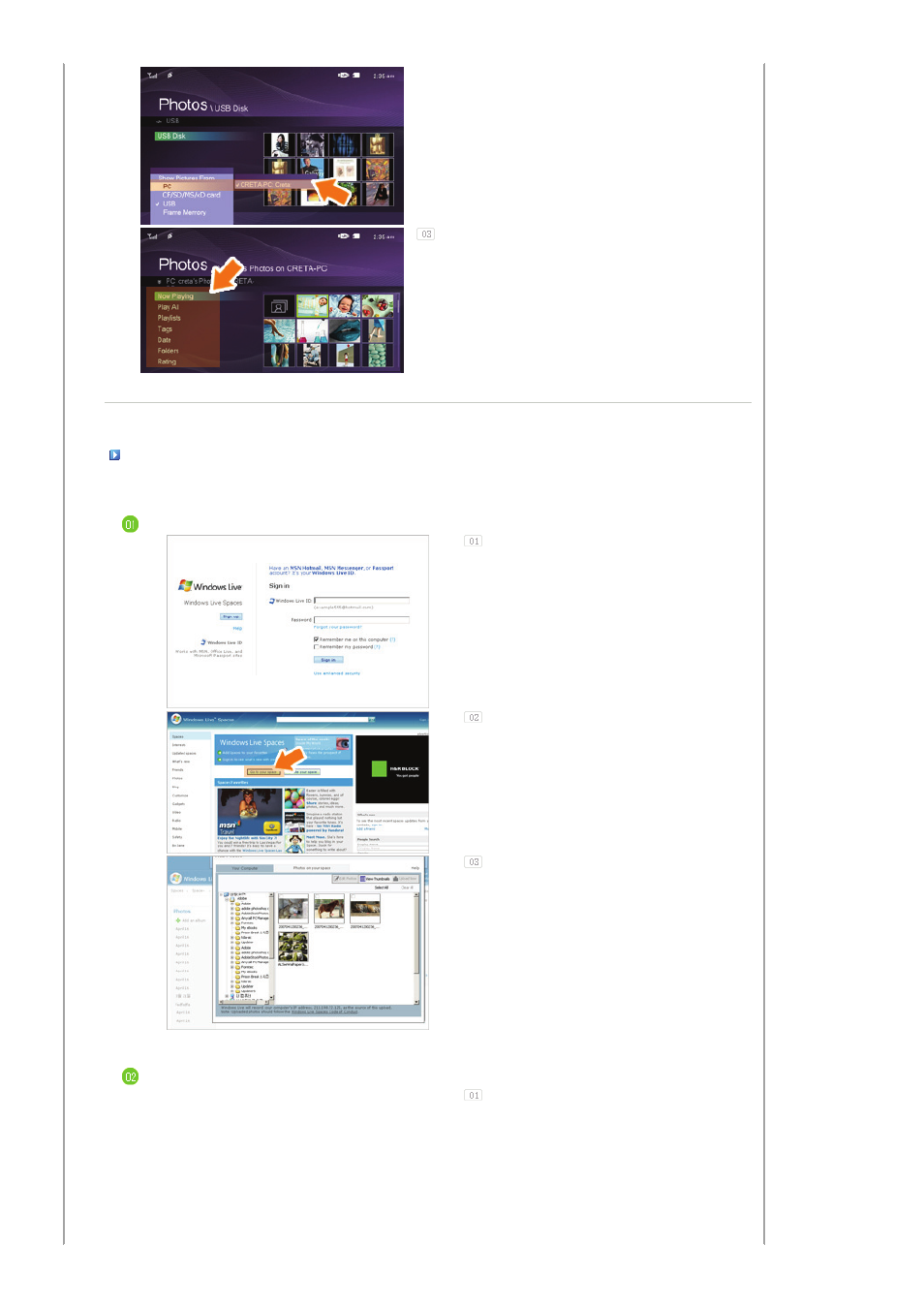
Task: Open the H&R Block advertisement
Action: click(392, 769)
